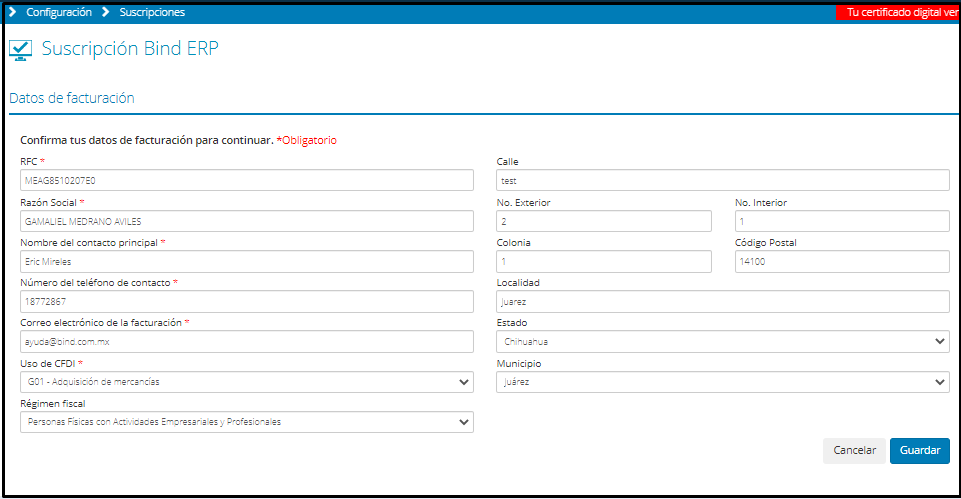Image resolution: width=961 pixels, height=499 pixels.
Task: Open the Estado dropdown showing Chihuahua
Action: [x=723, y=341]
